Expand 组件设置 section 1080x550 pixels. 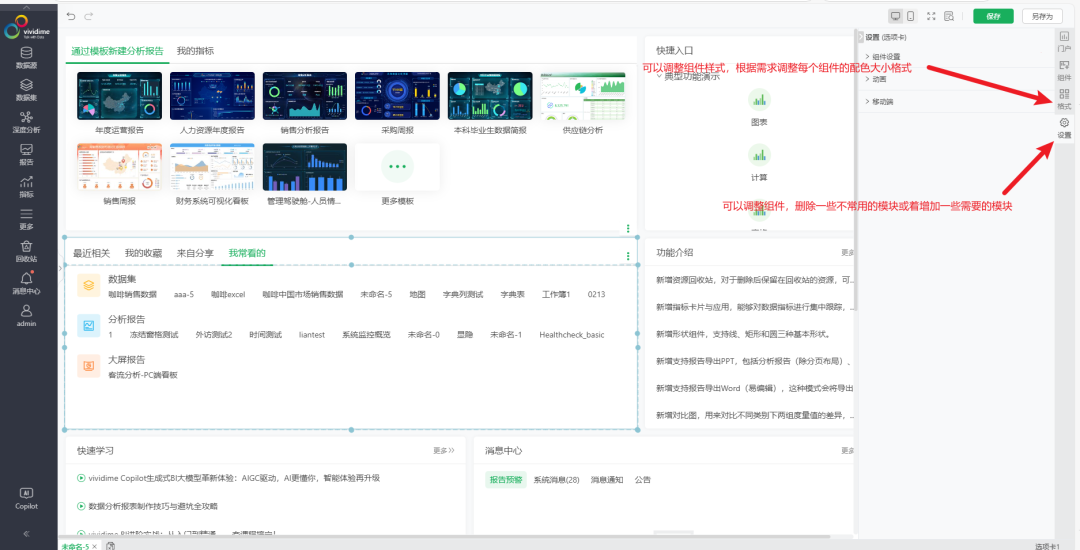point(882,56)
